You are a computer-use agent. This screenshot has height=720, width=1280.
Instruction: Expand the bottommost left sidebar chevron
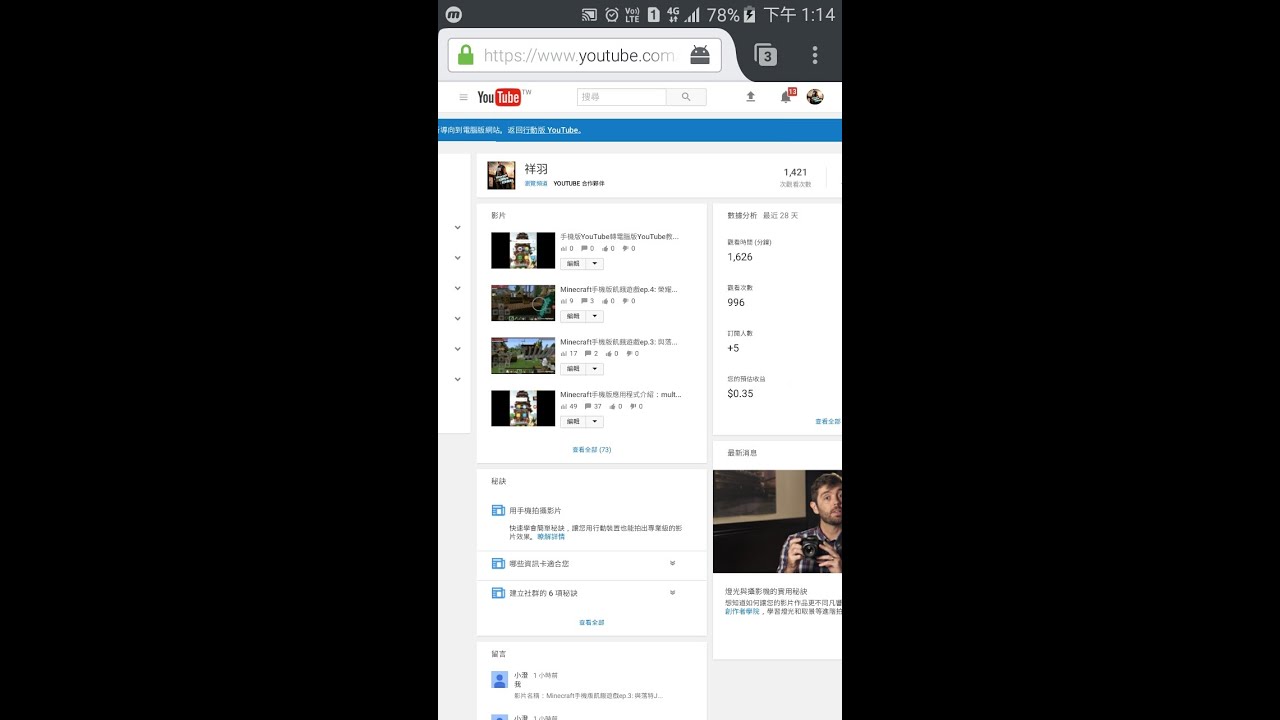click(x=457, y=379)
